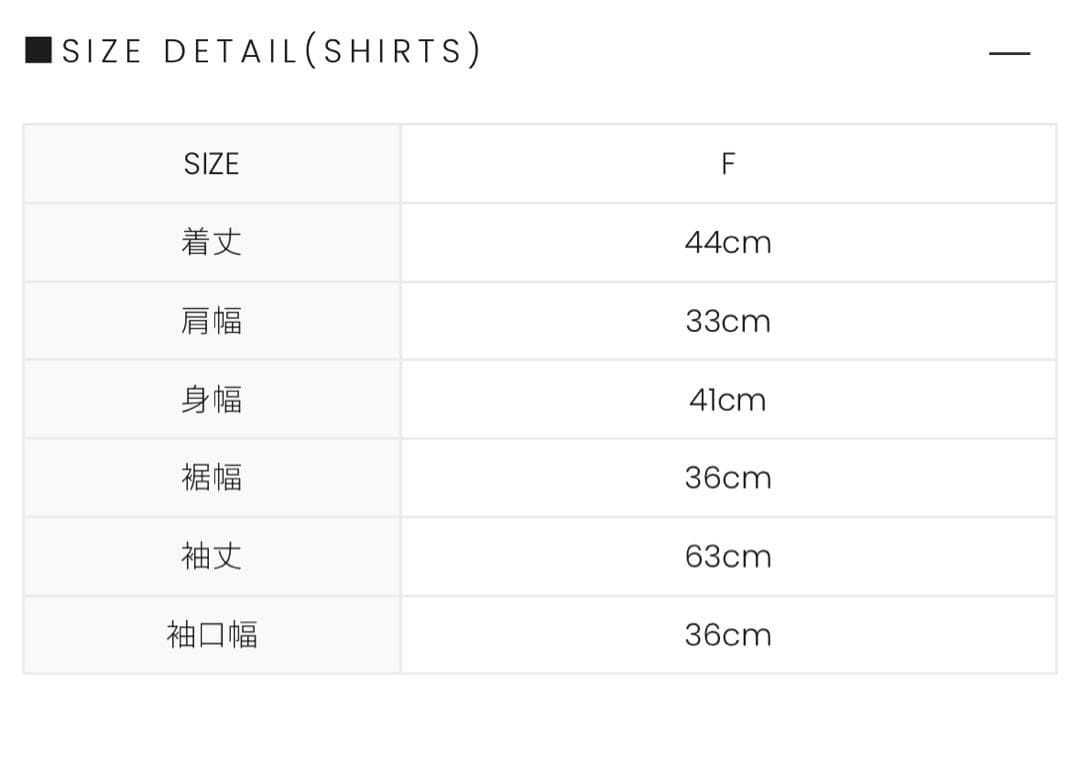Select the 44cm measurement value
This screenshot has height=761, width=1080.
click(x=728, y=243)
